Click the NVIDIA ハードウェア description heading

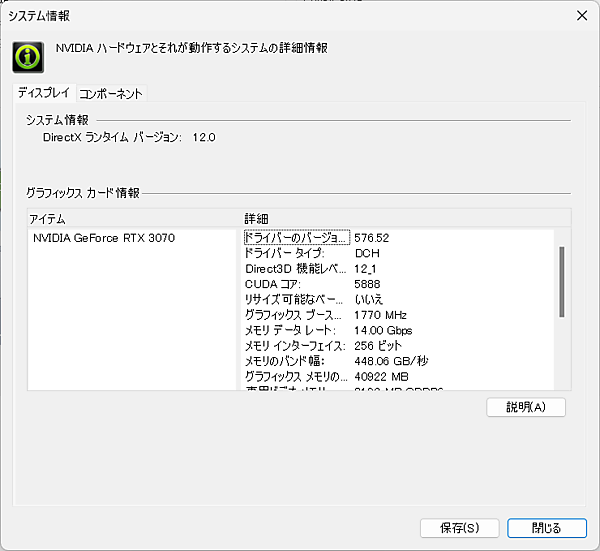(192, 48)
